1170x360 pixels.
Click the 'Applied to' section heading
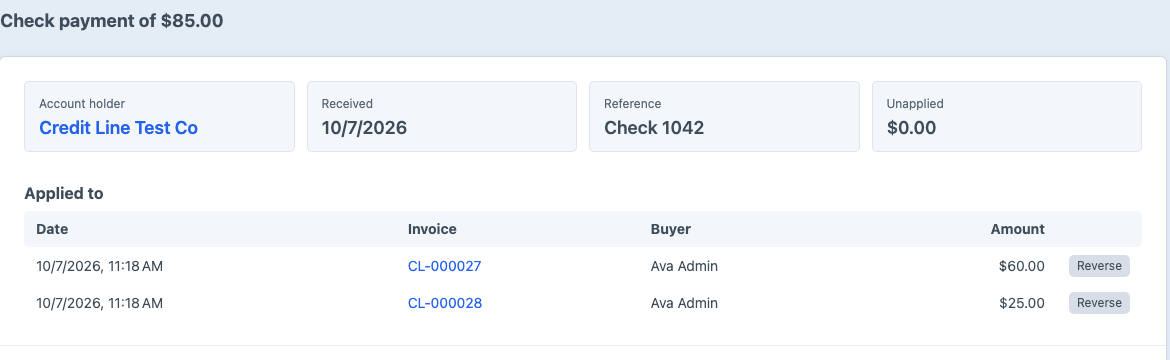[x=63, y=194]
